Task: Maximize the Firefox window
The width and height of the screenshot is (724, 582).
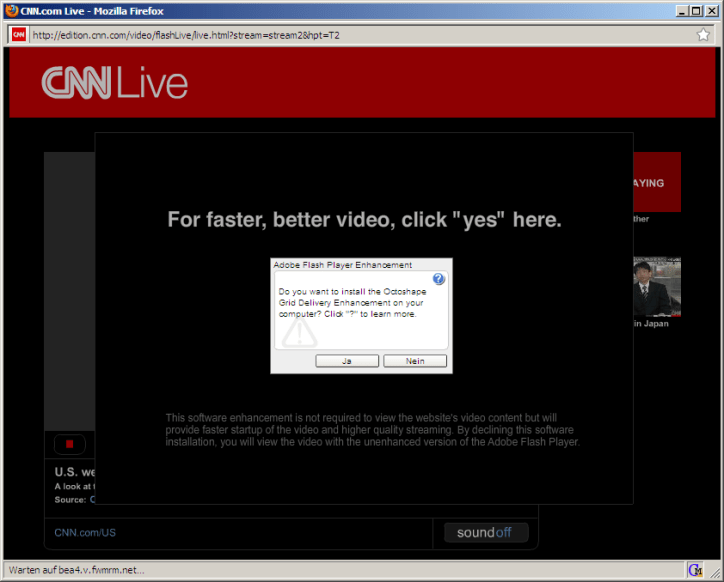Action: pyautogui.click(x=695, y=10)
